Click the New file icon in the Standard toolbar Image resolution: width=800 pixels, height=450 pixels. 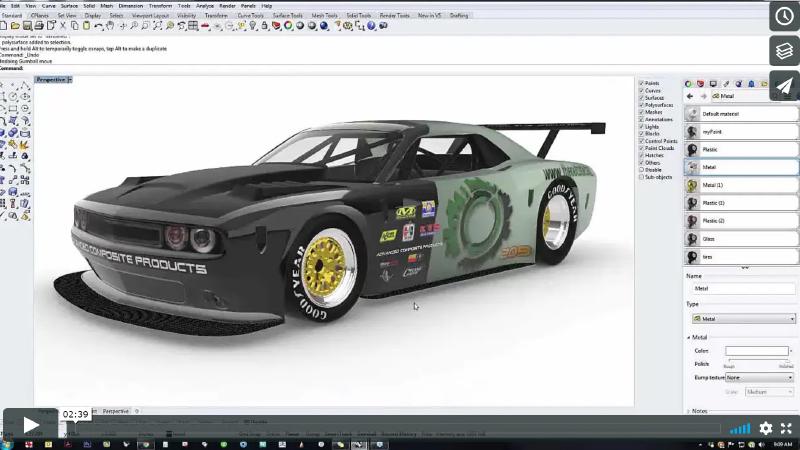4,26
